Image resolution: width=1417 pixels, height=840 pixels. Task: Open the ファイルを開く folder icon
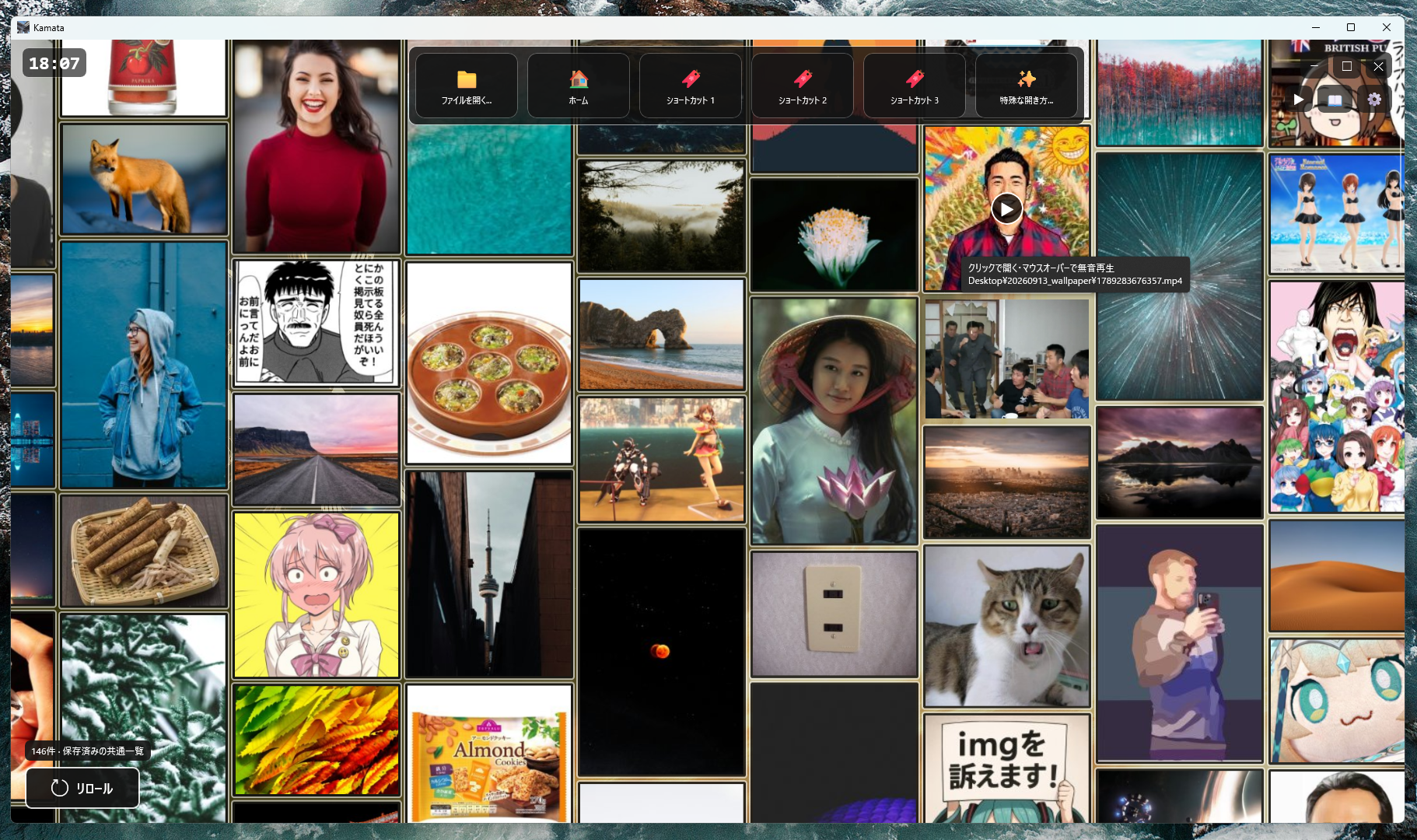[467, 86]
